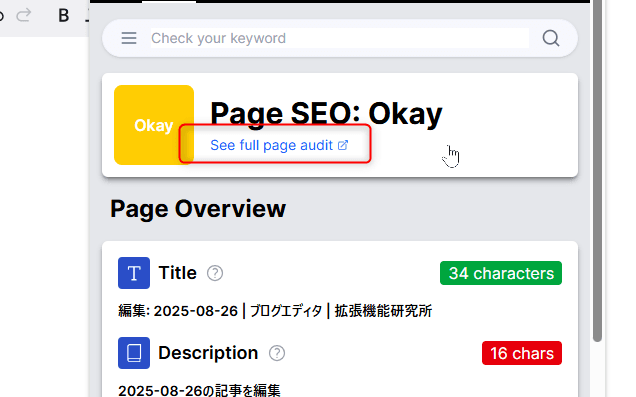Click the Description book icon

tap(134, 353)
